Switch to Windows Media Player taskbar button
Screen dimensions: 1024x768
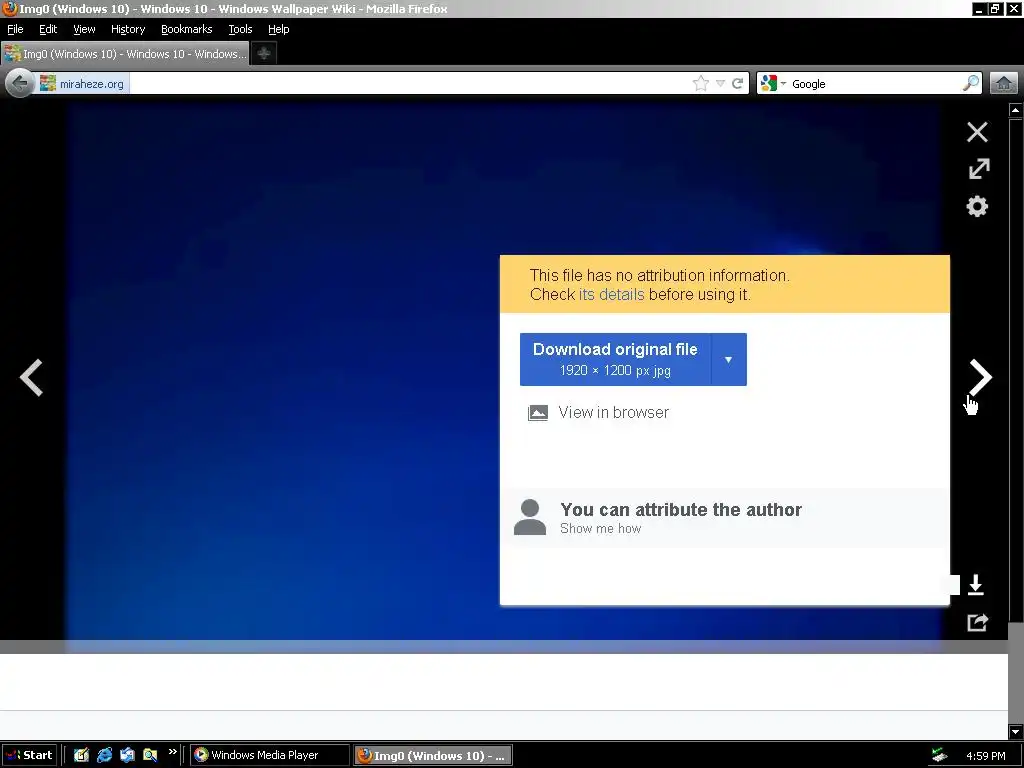[270, 755]
